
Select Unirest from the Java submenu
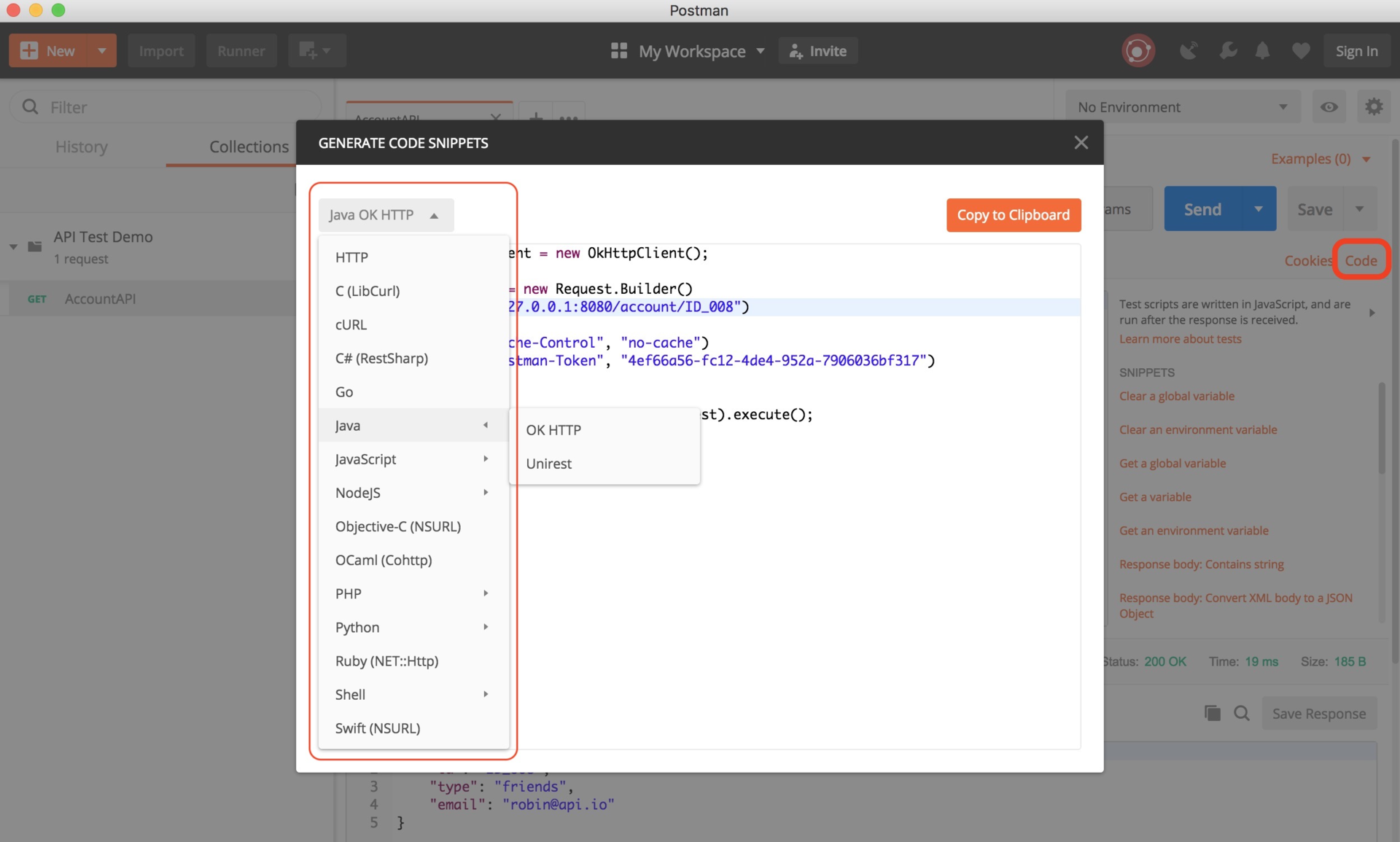(549, 464)
